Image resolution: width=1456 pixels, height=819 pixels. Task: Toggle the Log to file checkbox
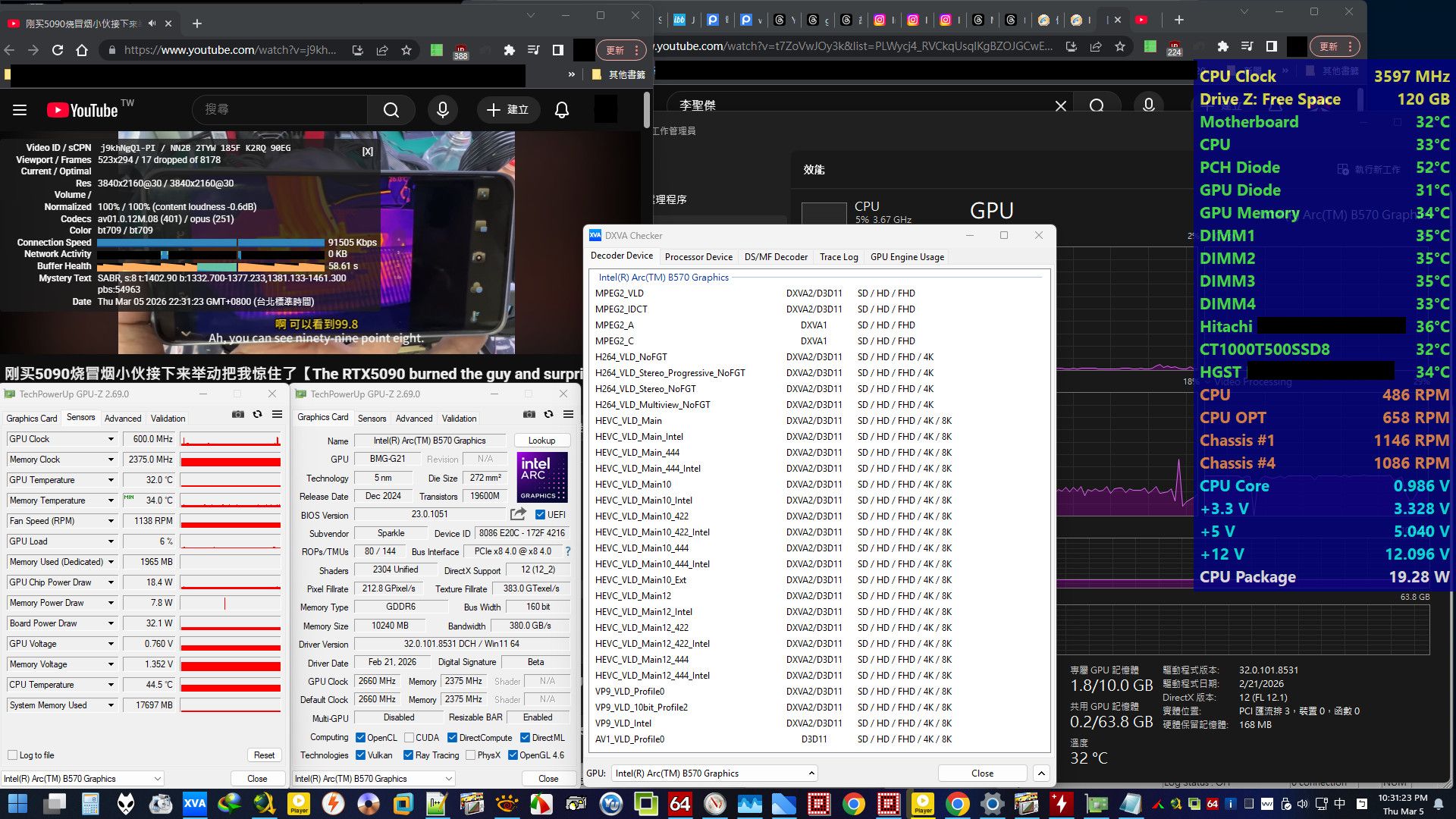(x=13, y=755)
